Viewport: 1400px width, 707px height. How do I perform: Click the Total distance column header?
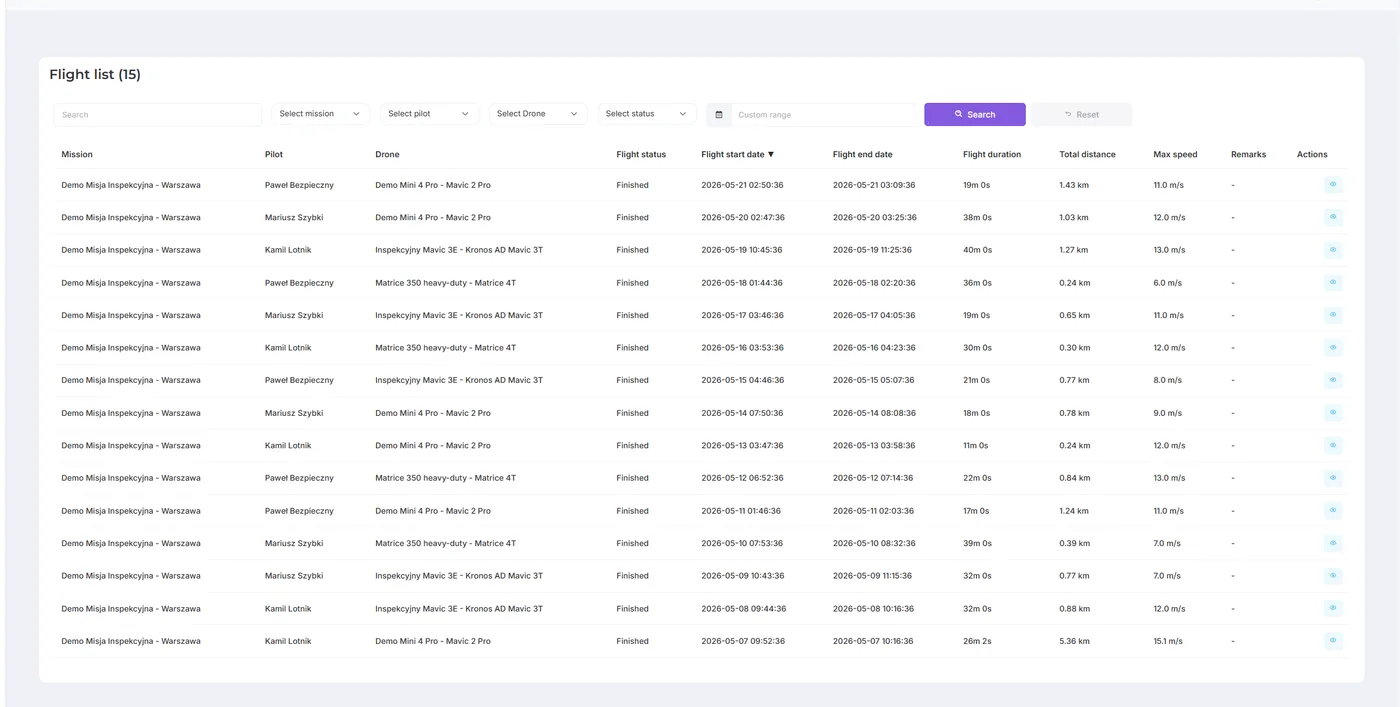click(1088, 154)
